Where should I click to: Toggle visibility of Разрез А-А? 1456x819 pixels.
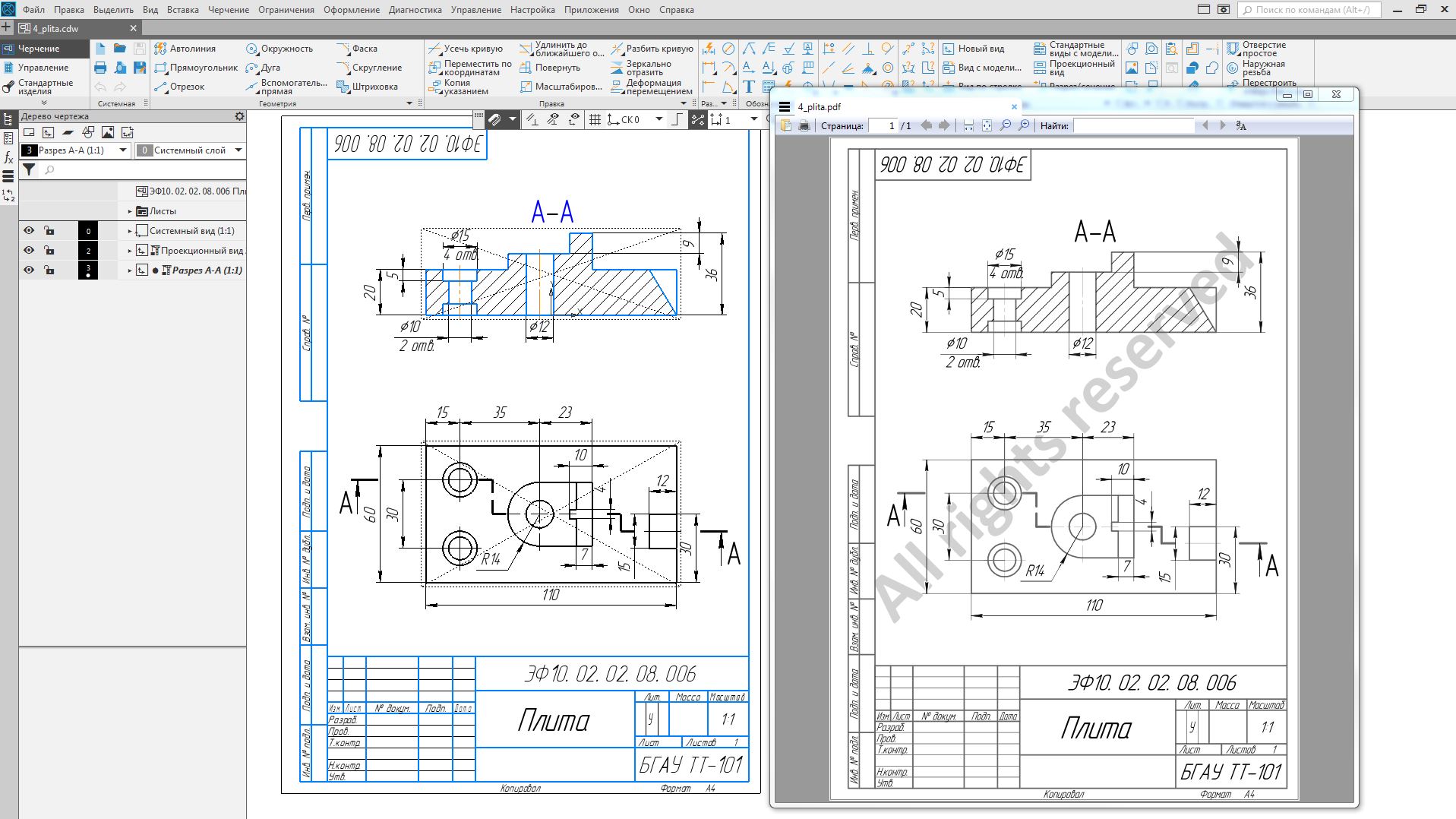(29, 270)
